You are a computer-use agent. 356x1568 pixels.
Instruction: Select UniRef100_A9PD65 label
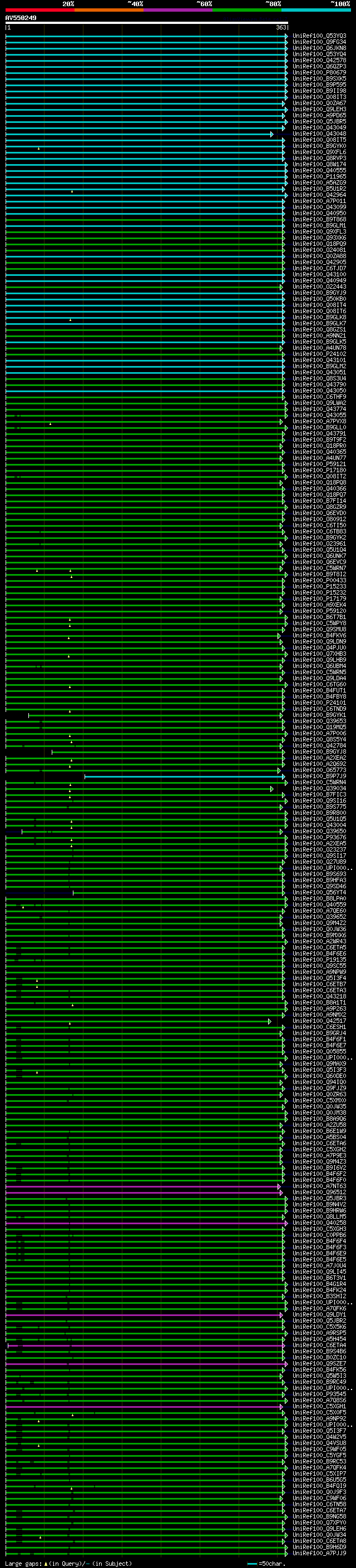319,115
